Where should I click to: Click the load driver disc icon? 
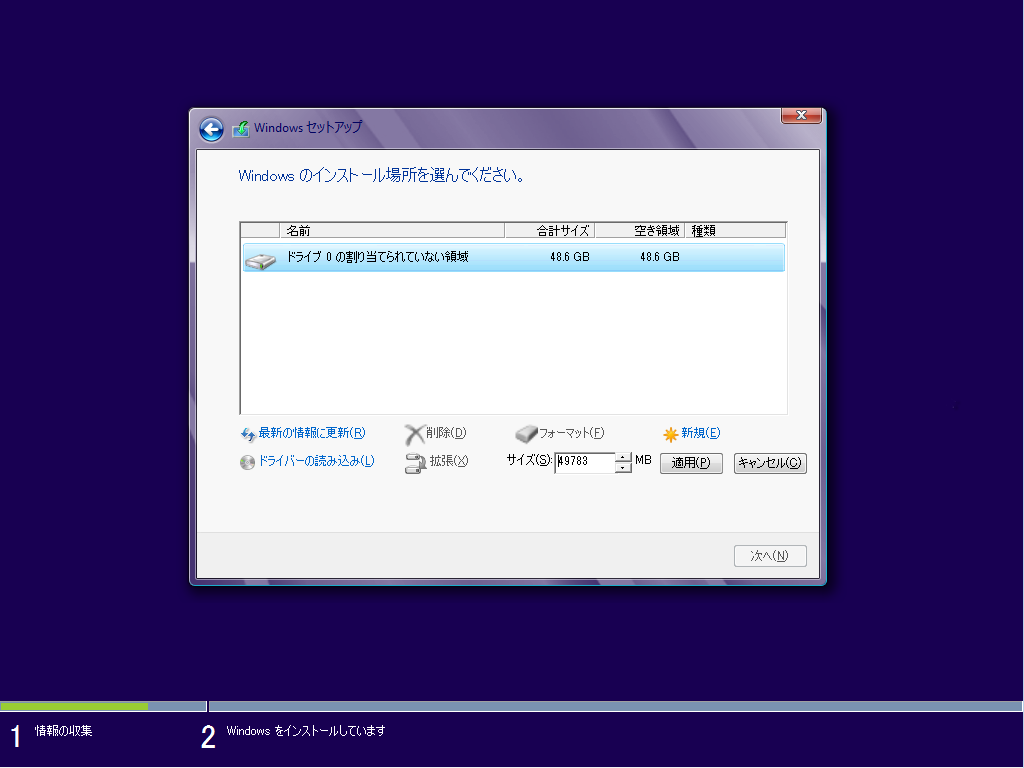[248, 462]
